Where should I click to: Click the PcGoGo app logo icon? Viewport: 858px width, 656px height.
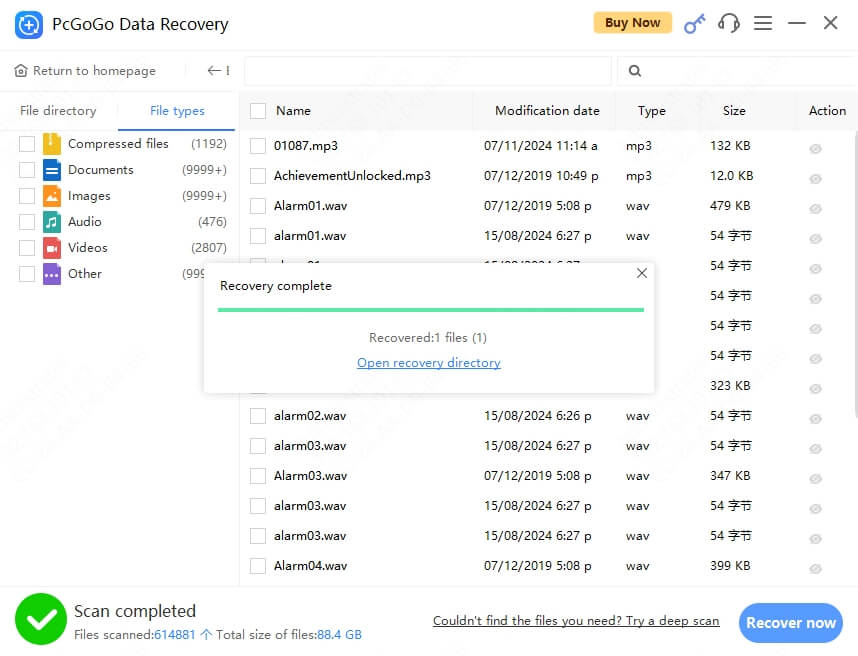[x=28, y=25]
